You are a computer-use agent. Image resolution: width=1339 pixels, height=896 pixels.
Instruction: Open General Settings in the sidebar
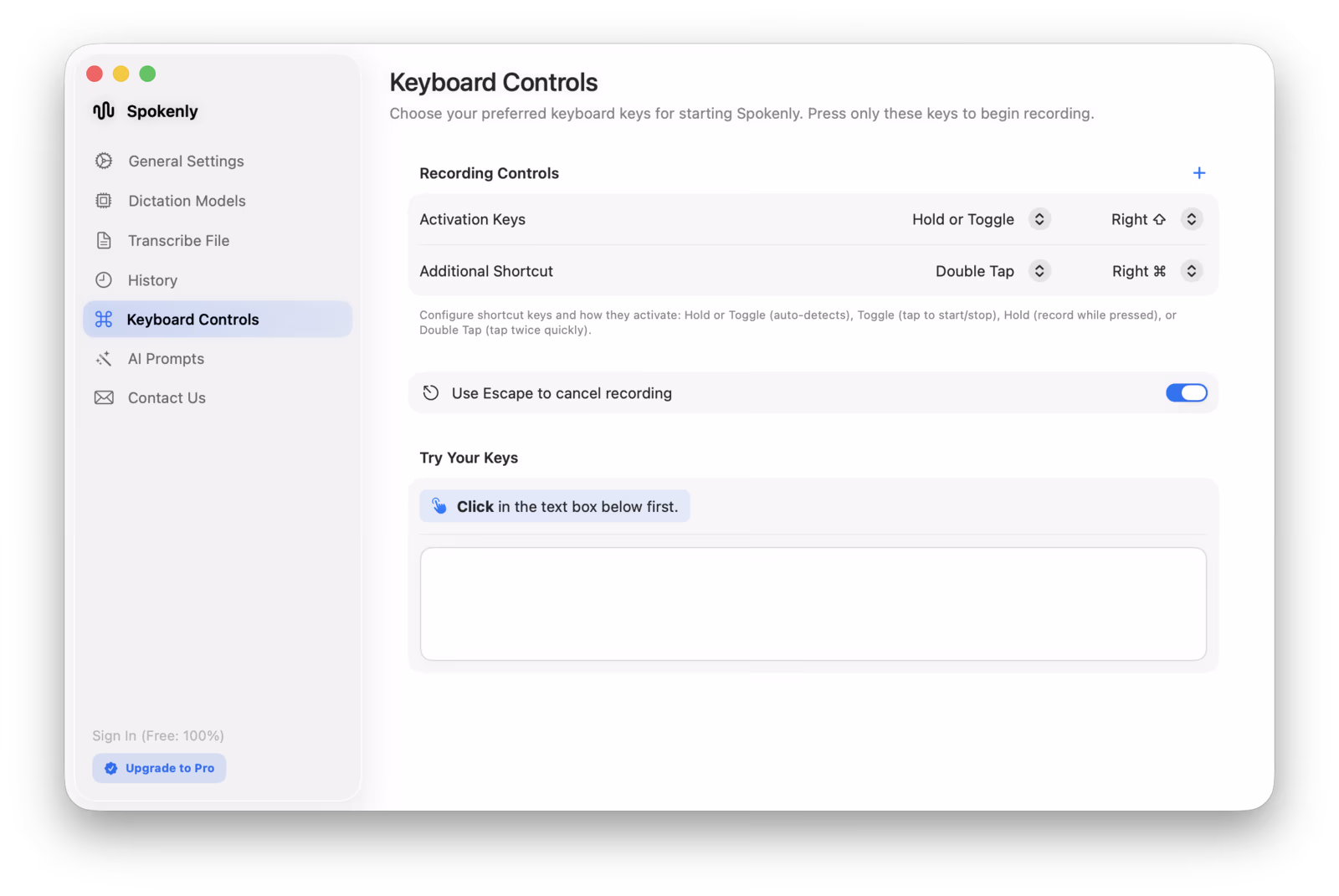coord(218,161)
